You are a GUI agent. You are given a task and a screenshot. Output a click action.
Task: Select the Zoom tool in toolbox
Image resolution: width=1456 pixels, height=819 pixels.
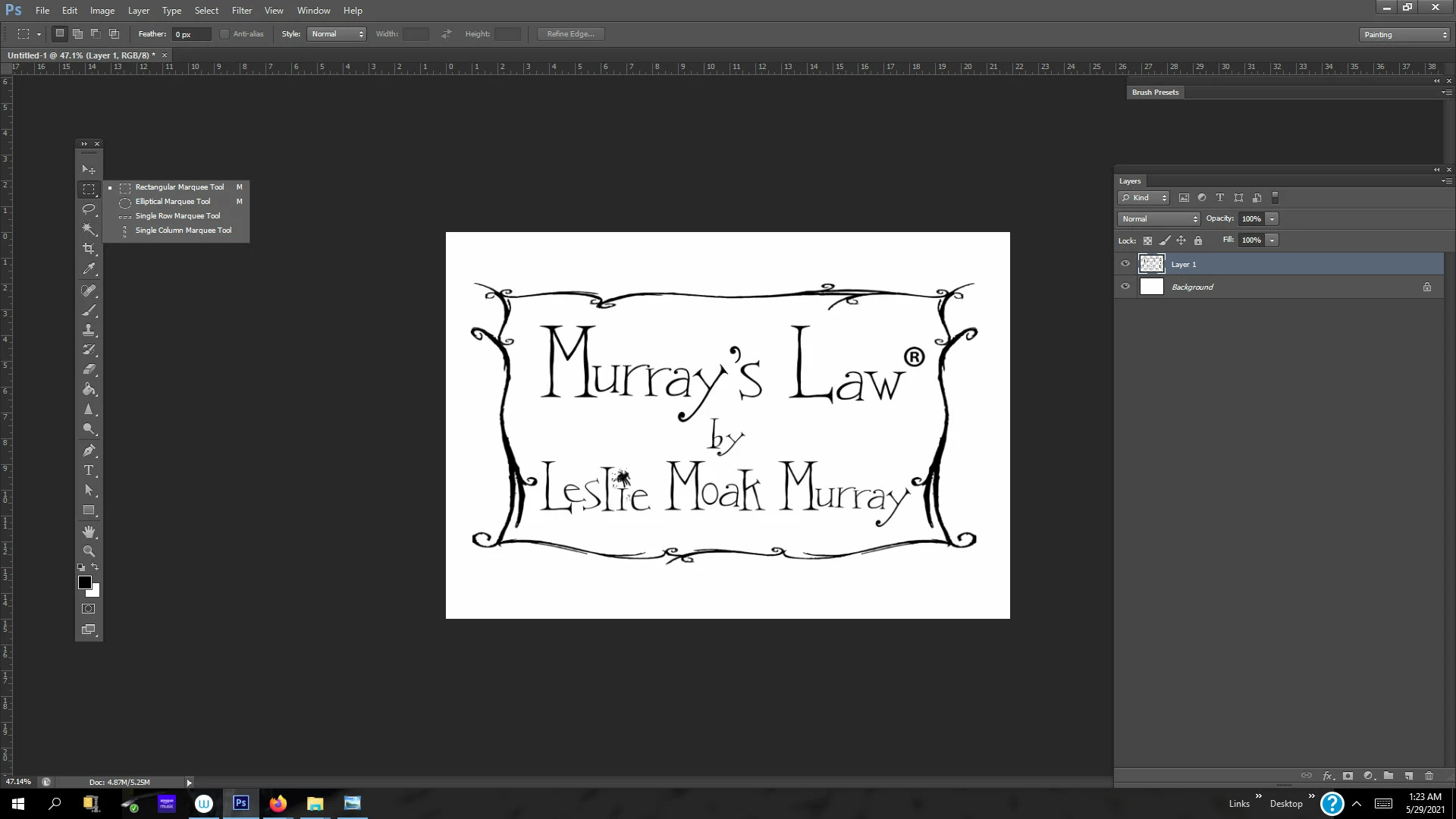89,551
